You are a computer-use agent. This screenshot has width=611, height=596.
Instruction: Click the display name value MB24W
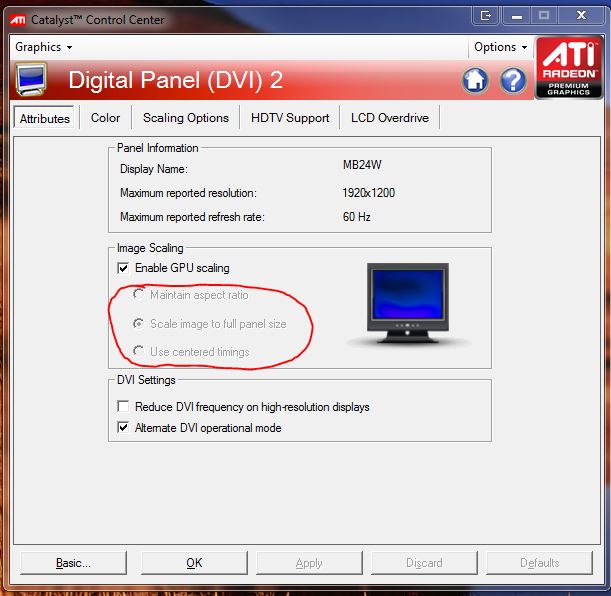click(362, 165)
